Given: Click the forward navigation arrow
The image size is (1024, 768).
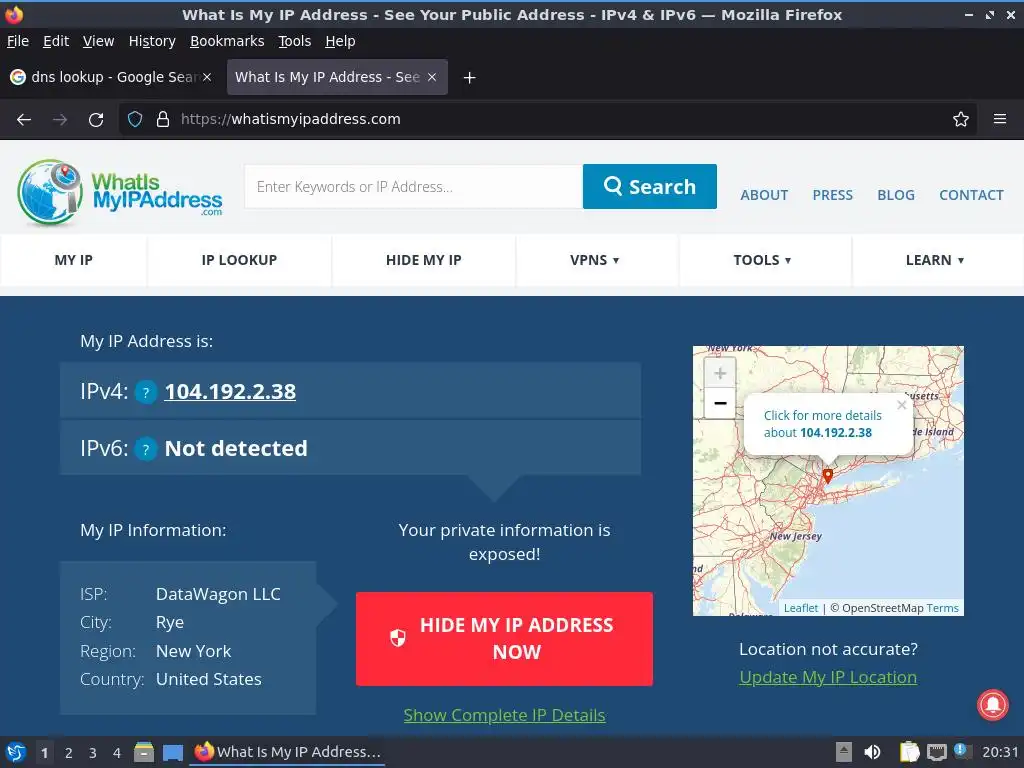Looking at the screenshot, I should (60, 120).
